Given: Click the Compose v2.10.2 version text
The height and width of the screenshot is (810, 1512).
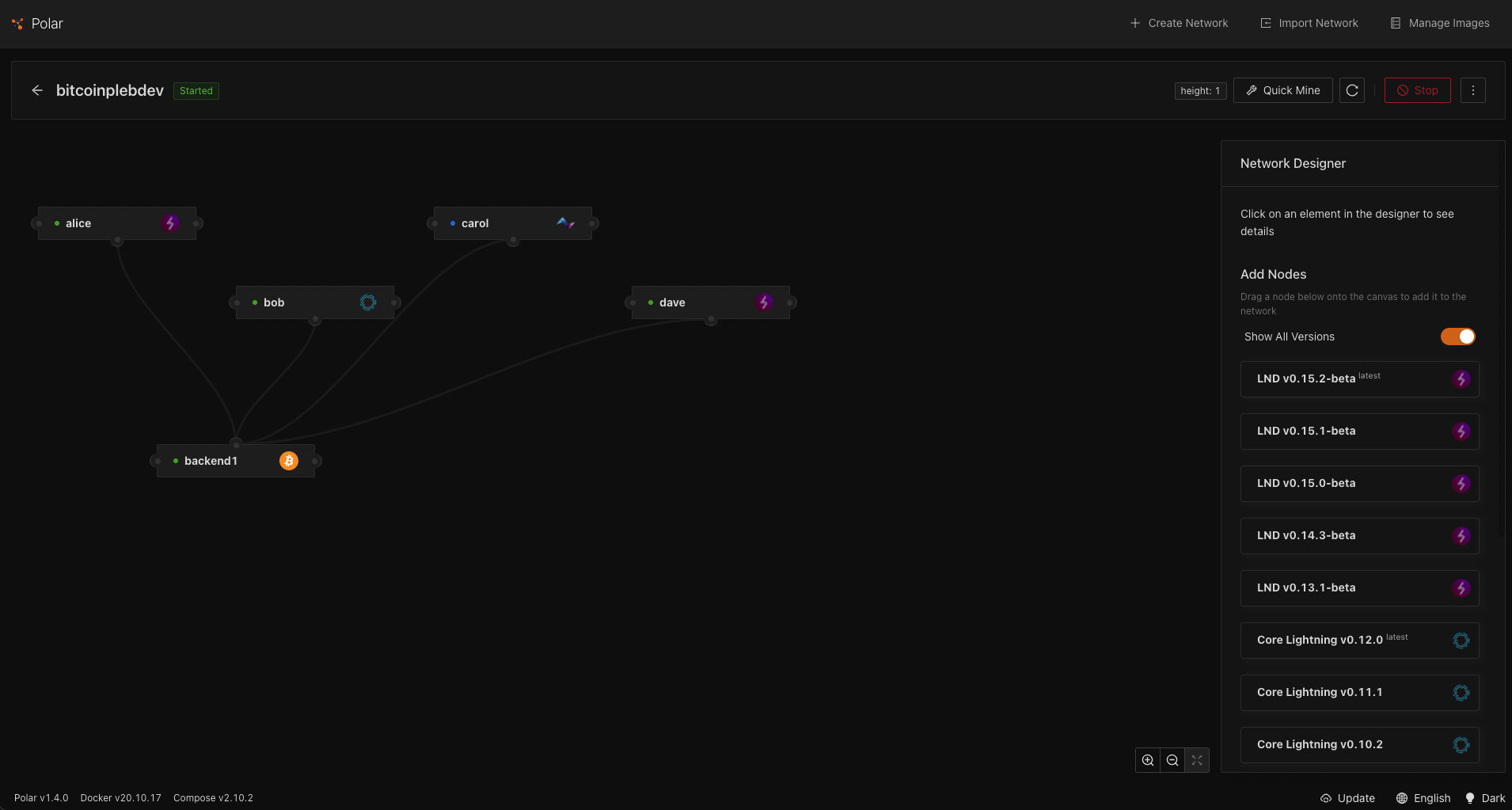Looking at the screenshot, I should [213, 798].
